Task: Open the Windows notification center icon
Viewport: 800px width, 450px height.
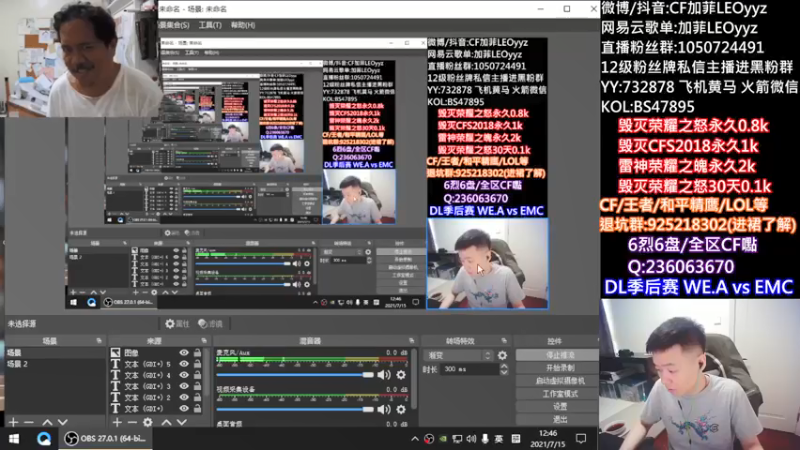Action: (581, 439)
